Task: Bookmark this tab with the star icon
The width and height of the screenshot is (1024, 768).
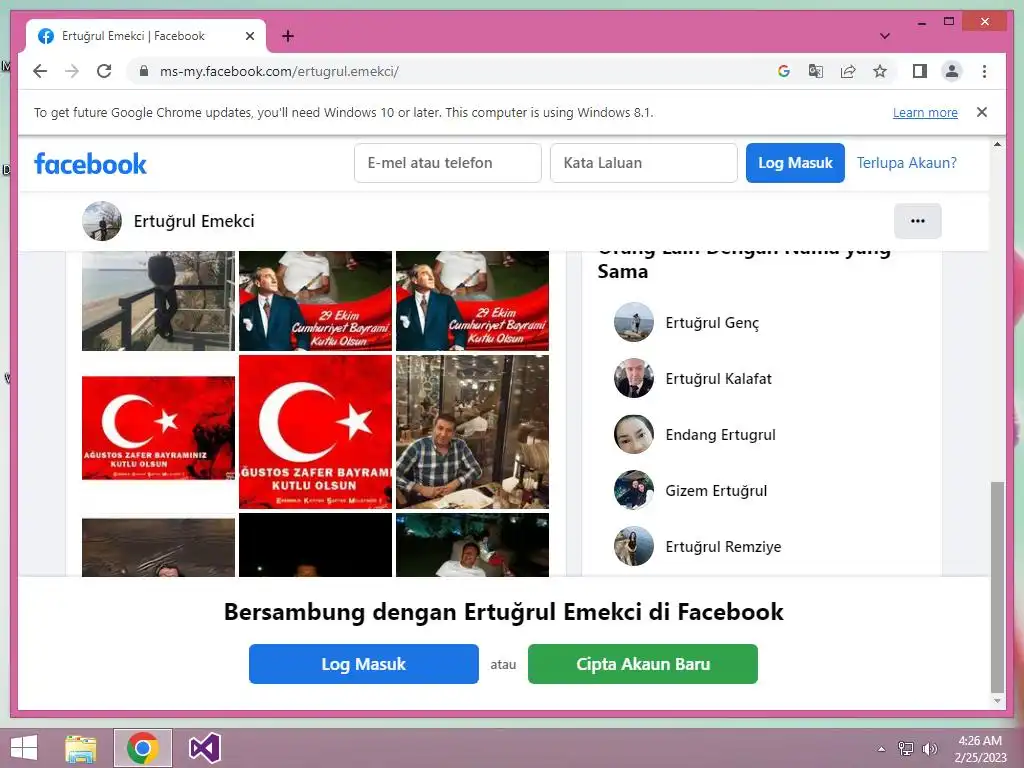Action: [x=880, y=71]
